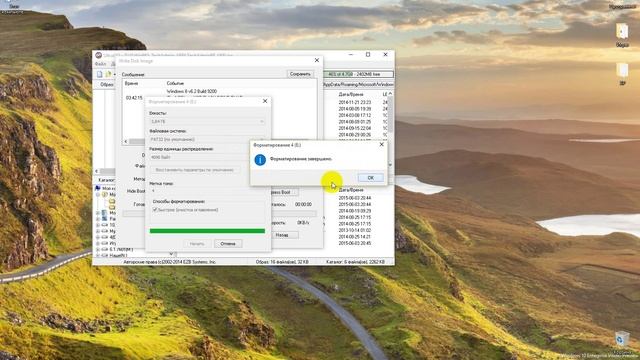
Task: Confirm format completed message with OK
Action: [x=370, y=178]
